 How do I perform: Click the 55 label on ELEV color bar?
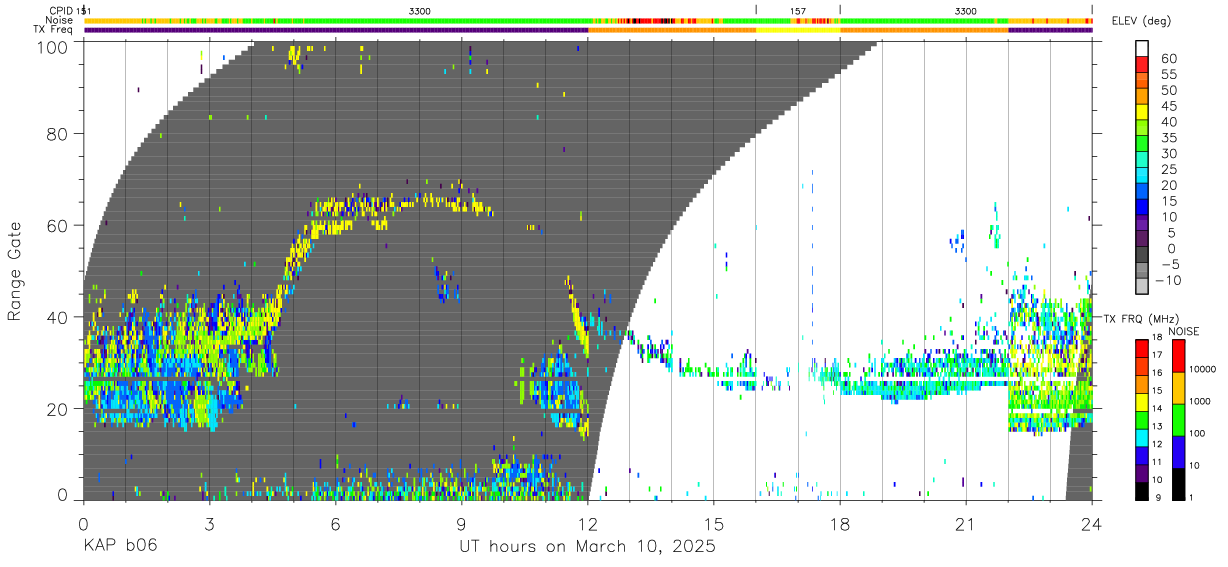click(x=1168, y=74)
